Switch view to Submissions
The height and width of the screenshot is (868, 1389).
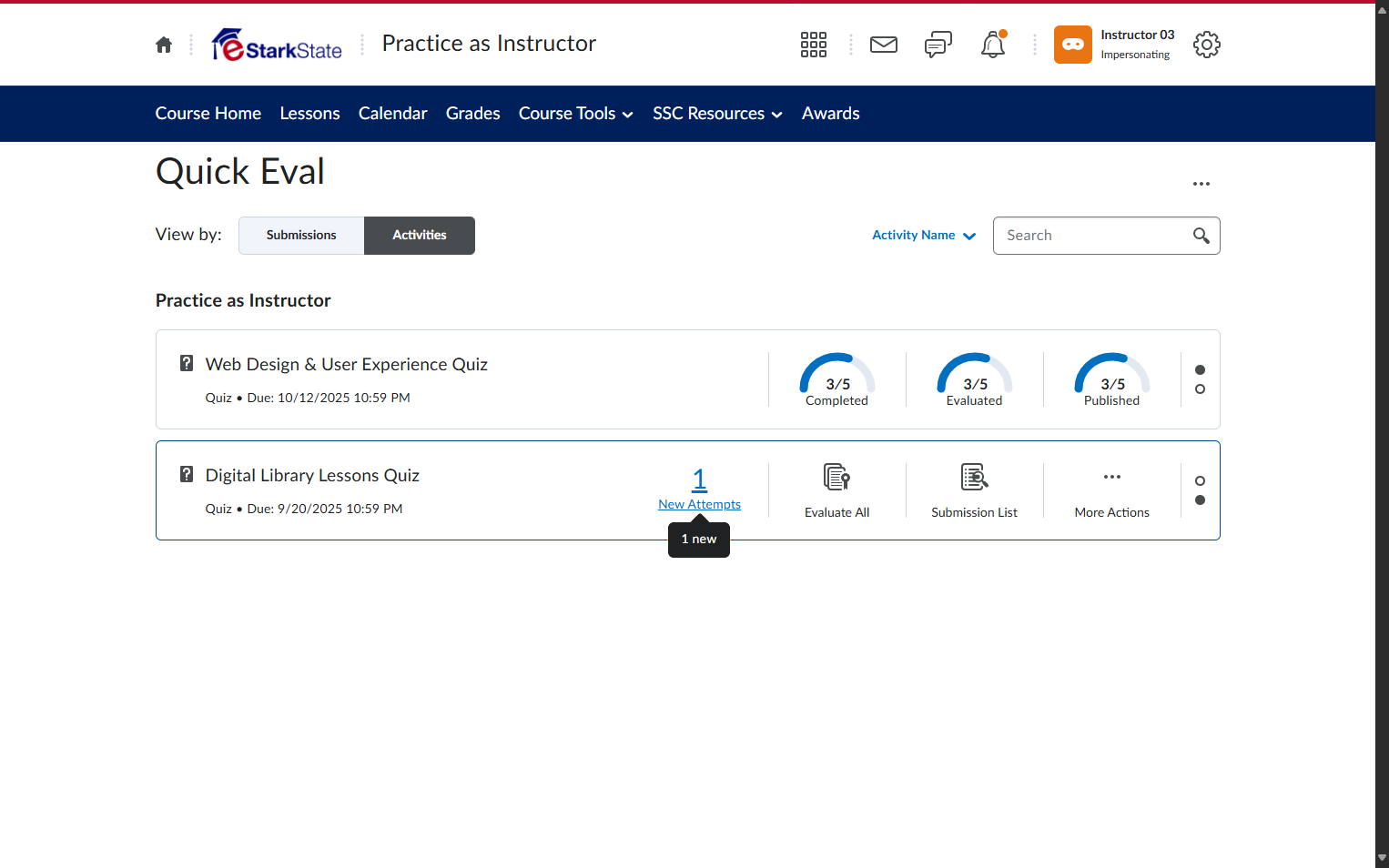301,236
